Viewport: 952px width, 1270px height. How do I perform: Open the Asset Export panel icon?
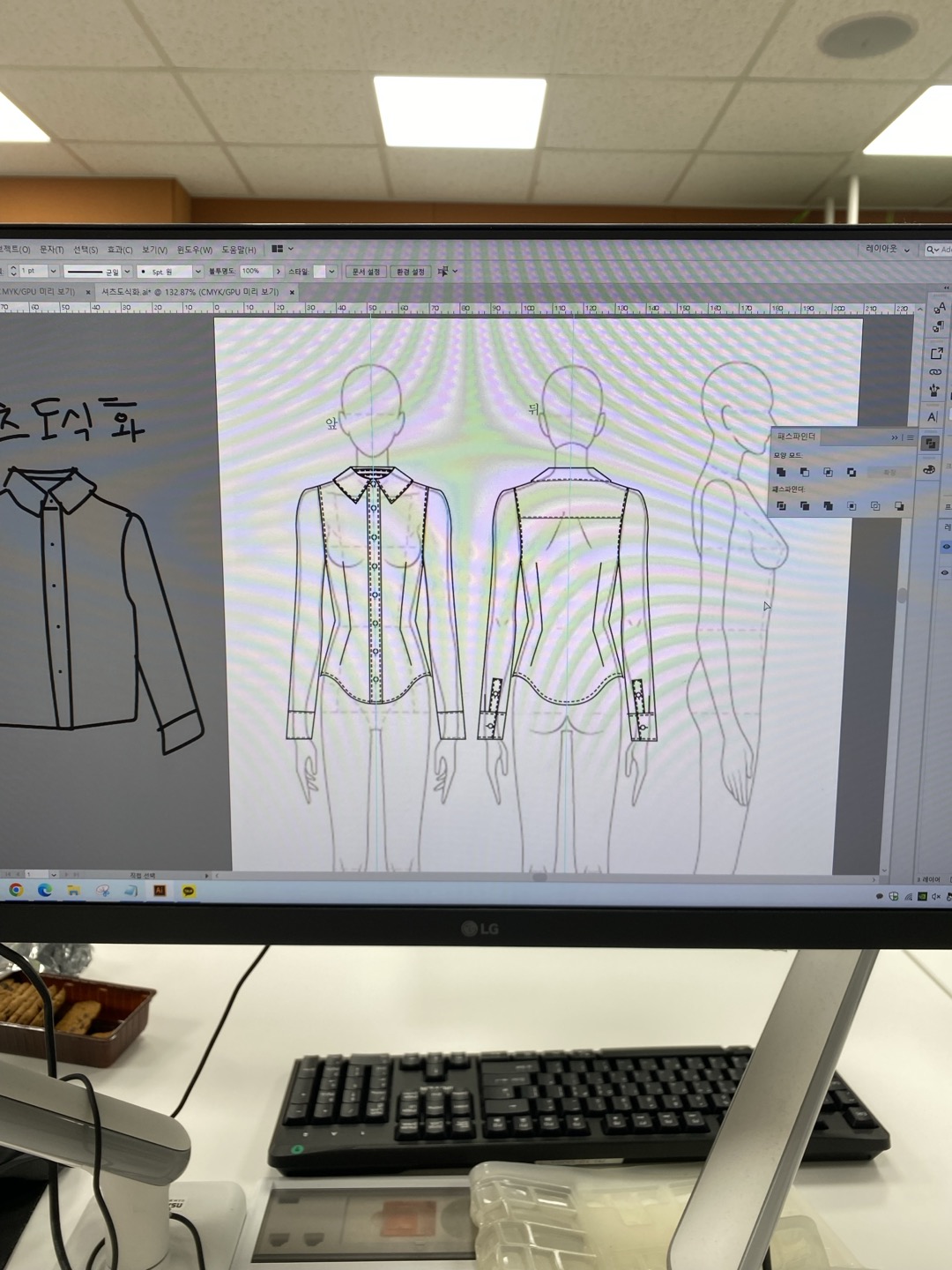pyautogui.click(x=936, y=353)
